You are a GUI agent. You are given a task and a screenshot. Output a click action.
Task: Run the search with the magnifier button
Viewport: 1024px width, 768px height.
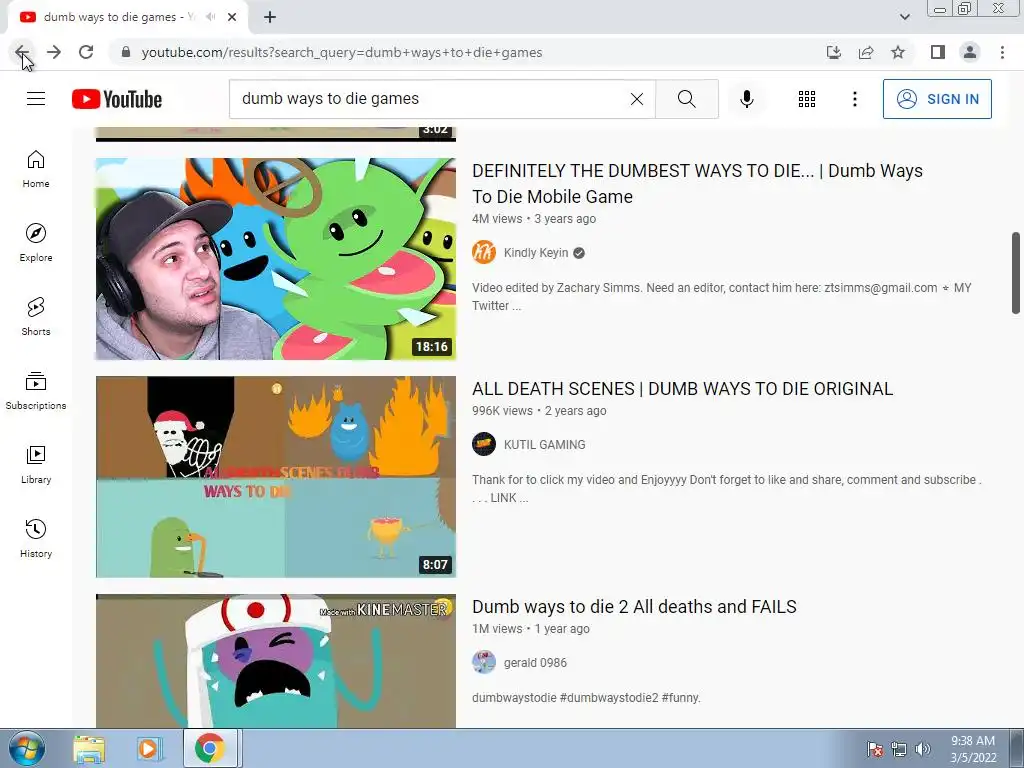(x=686, y=99)
